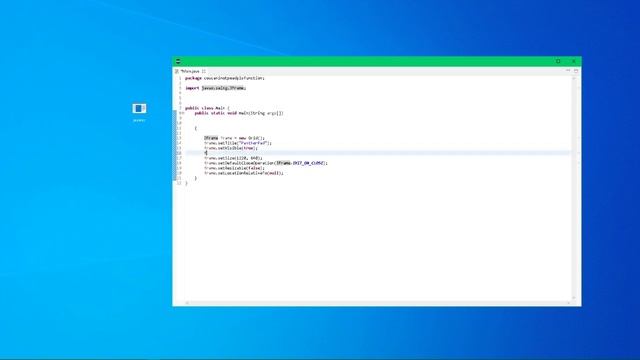This screenshot has width=640, height=360.
Task: Click the 'JFrame frame = new Grid();' line
Action: 234,138
